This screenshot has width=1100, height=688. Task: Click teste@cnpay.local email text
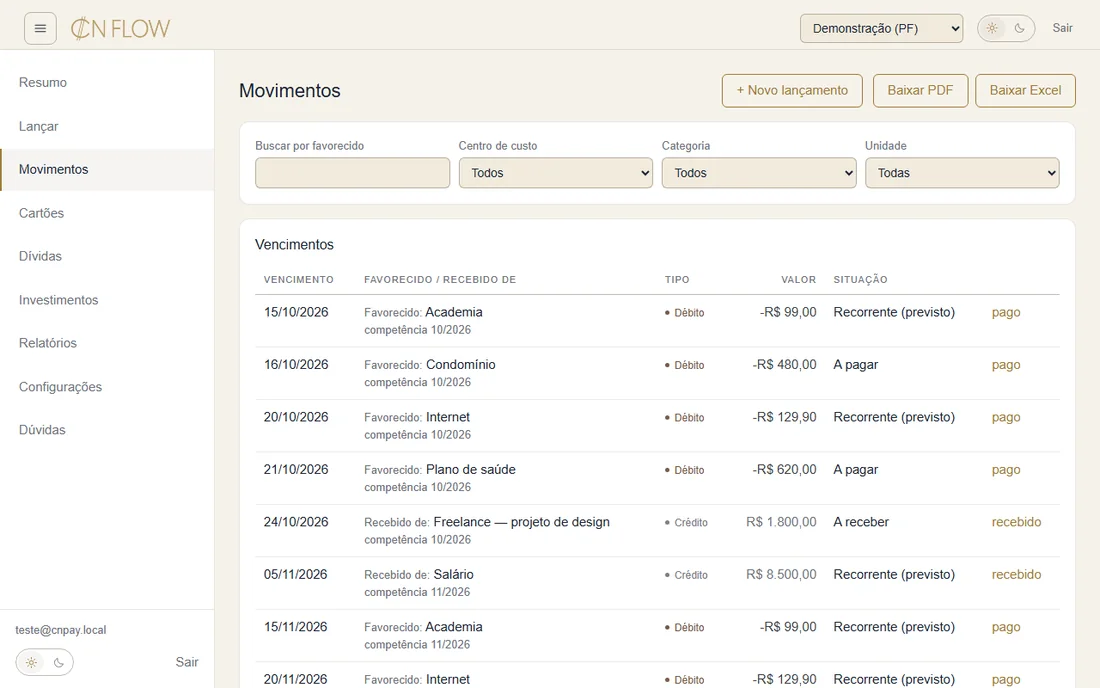click(61, 630)
